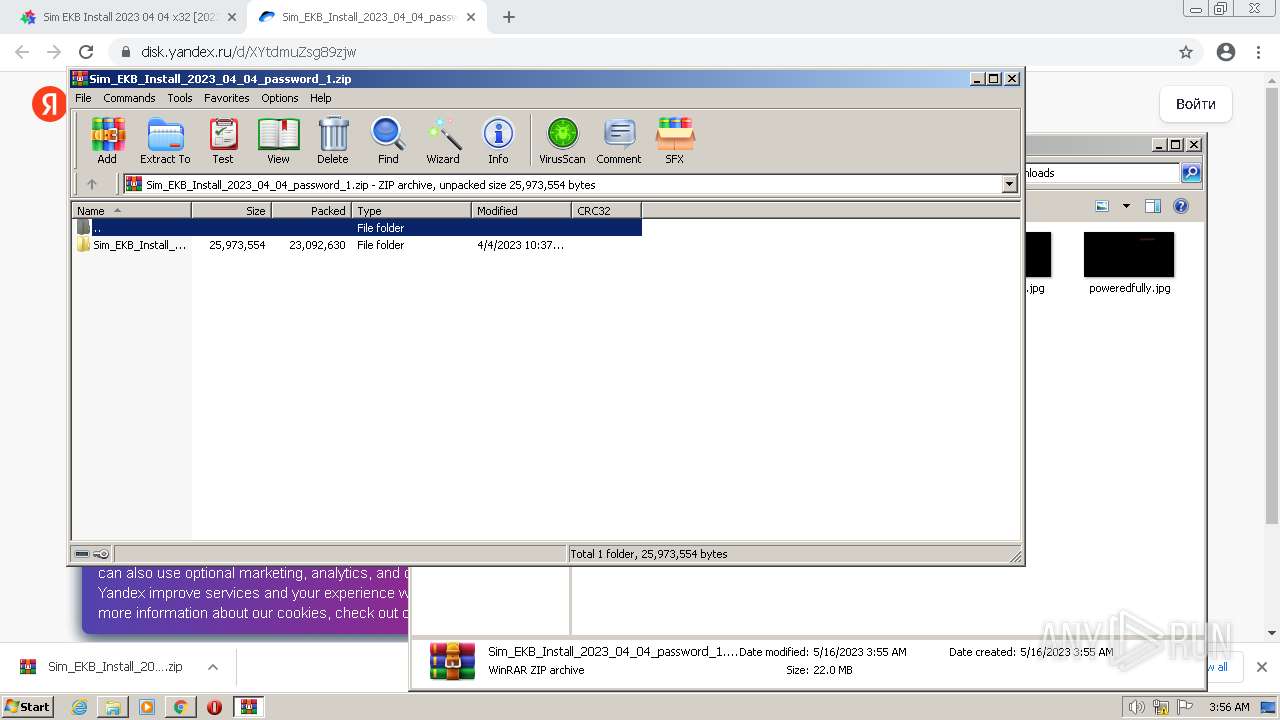Screen dimensions: 1280x720
Task: Select the Sim_EKB_Install_... folder row
Action: coord(357,245)
